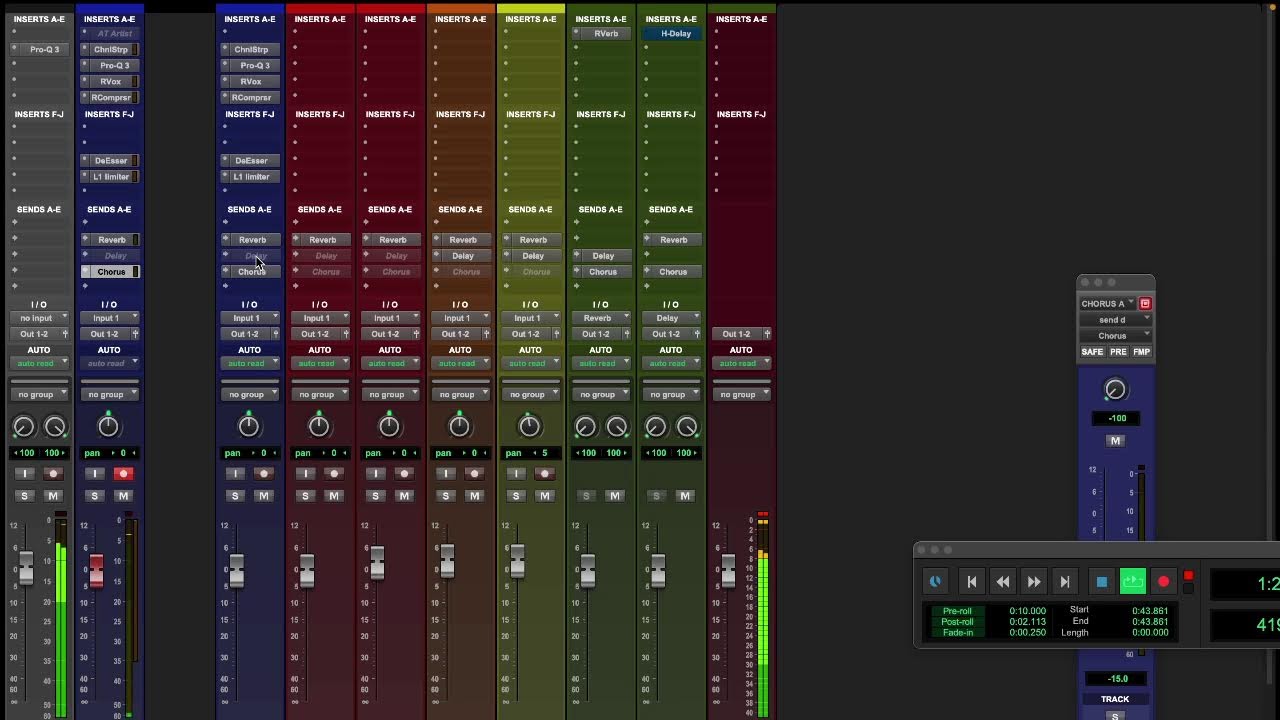The height and width of the screenshot is (720, 1280).
Task: Click the Return to Zero transport button
Action: [971, 582]
